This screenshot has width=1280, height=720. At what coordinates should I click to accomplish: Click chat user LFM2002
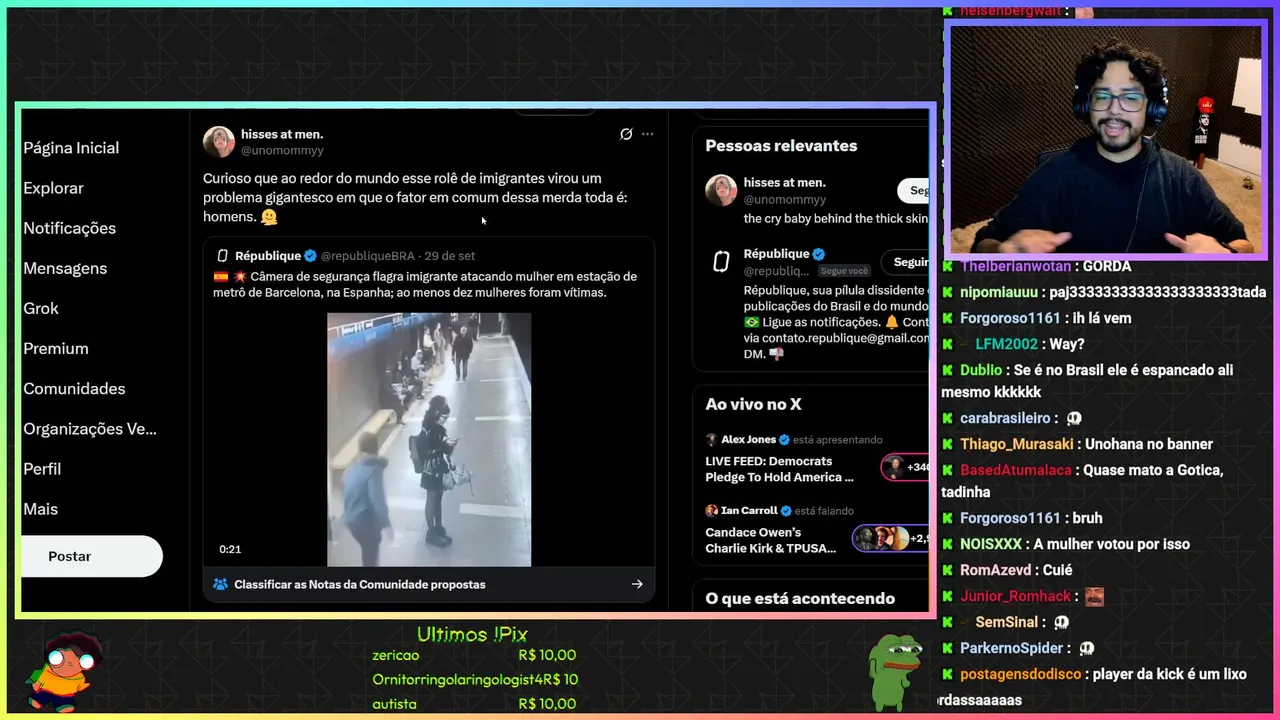pyautogui.click(x=1007, y=344)
